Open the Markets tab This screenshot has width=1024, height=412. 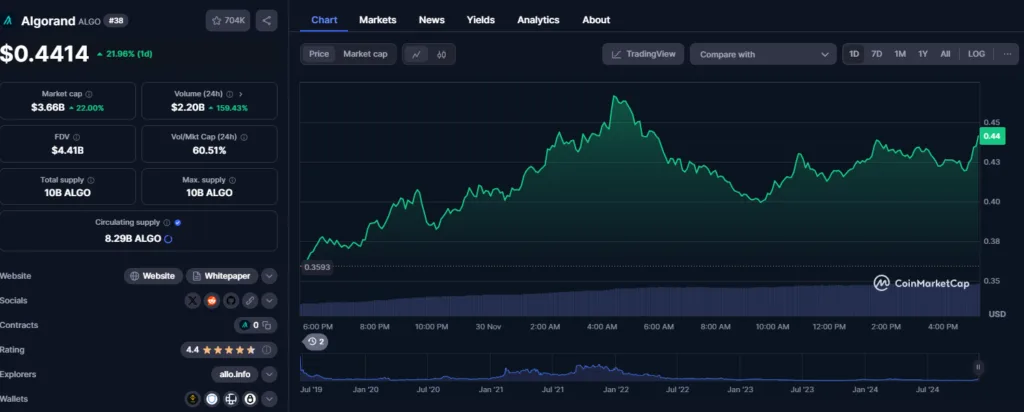(377, 20)
